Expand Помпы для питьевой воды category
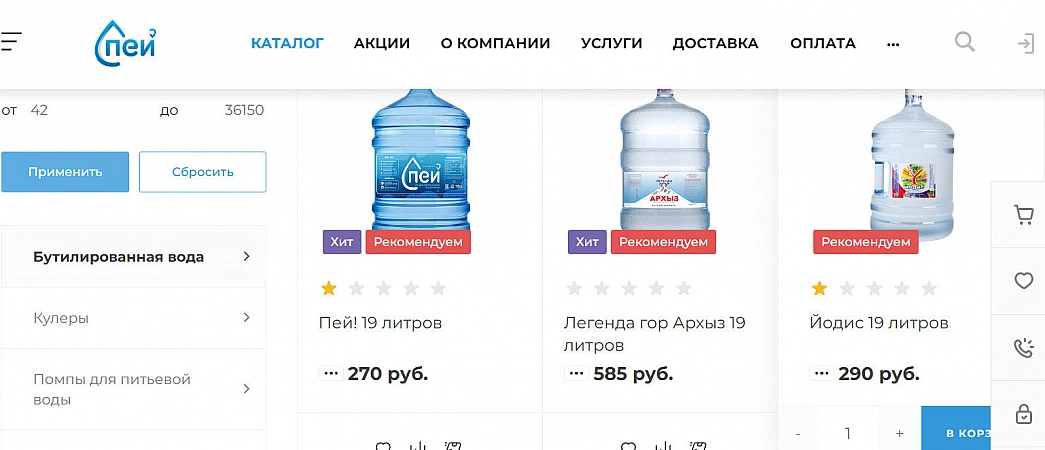 click(246, 389)
